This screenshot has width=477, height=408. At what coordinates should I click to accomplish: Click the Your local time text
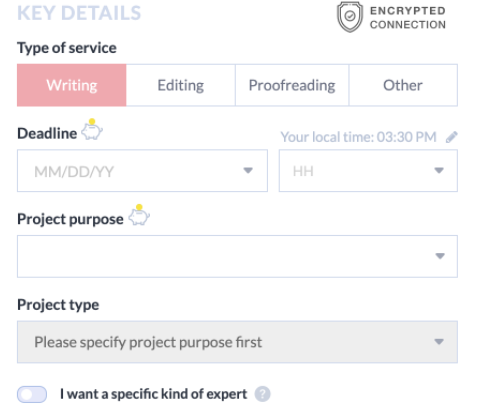point(359,137)
